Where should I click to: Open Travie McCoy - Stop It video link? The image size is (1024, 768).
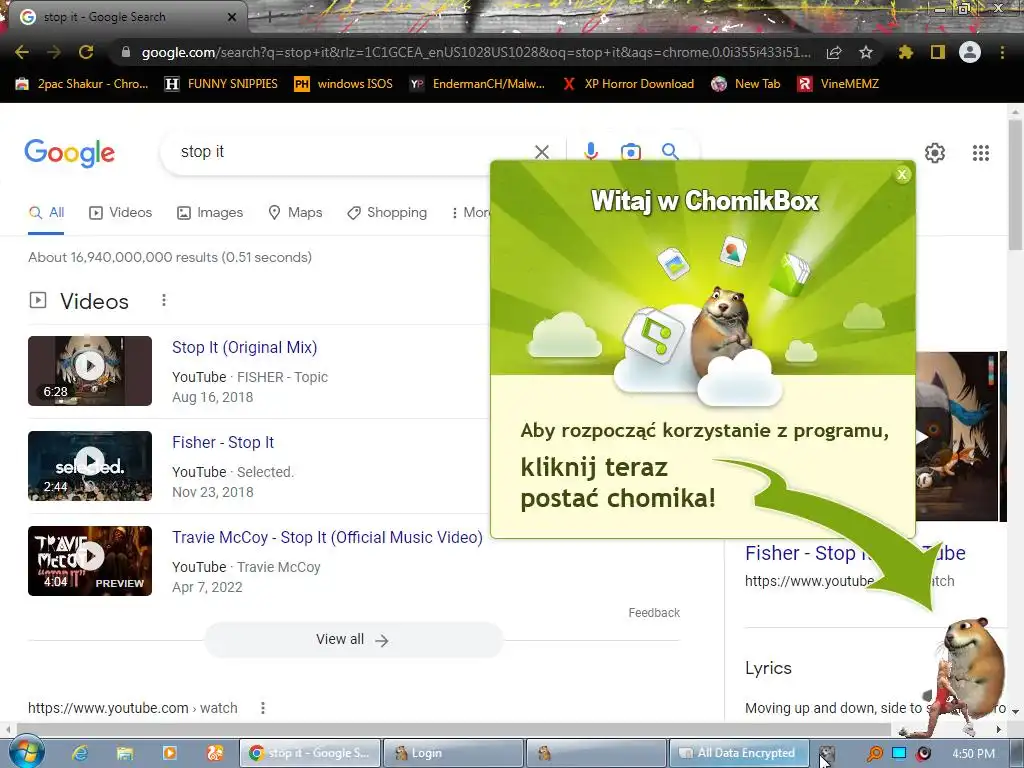(327, 537)
